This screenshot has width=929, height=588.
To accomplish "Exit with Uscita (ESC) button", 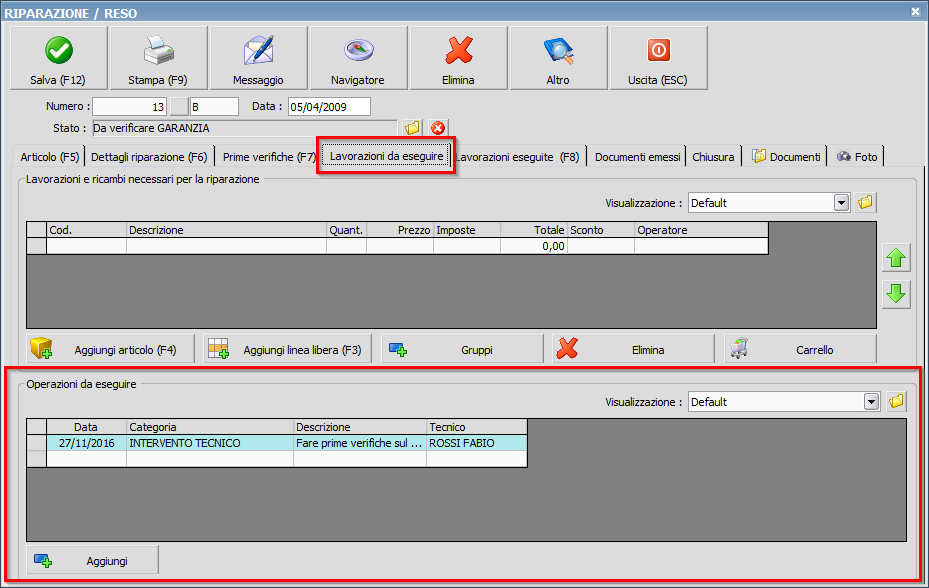I will click(658, 58).
